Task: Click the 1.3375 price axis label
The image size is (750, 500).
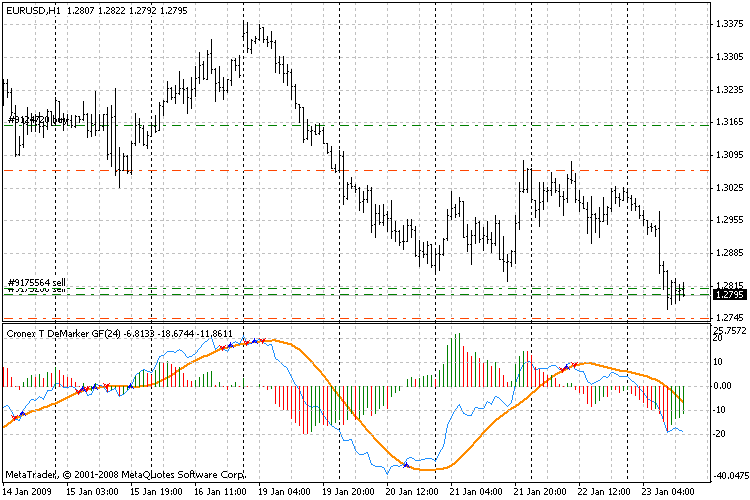Action: point(727,25)
